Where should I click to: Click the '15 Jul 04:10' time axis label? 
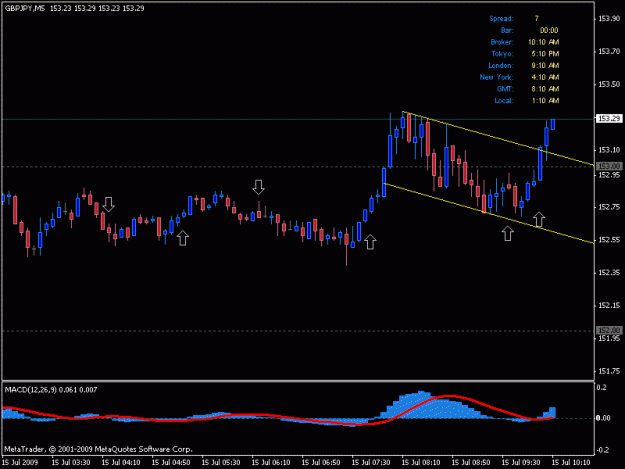coord(121,463)
